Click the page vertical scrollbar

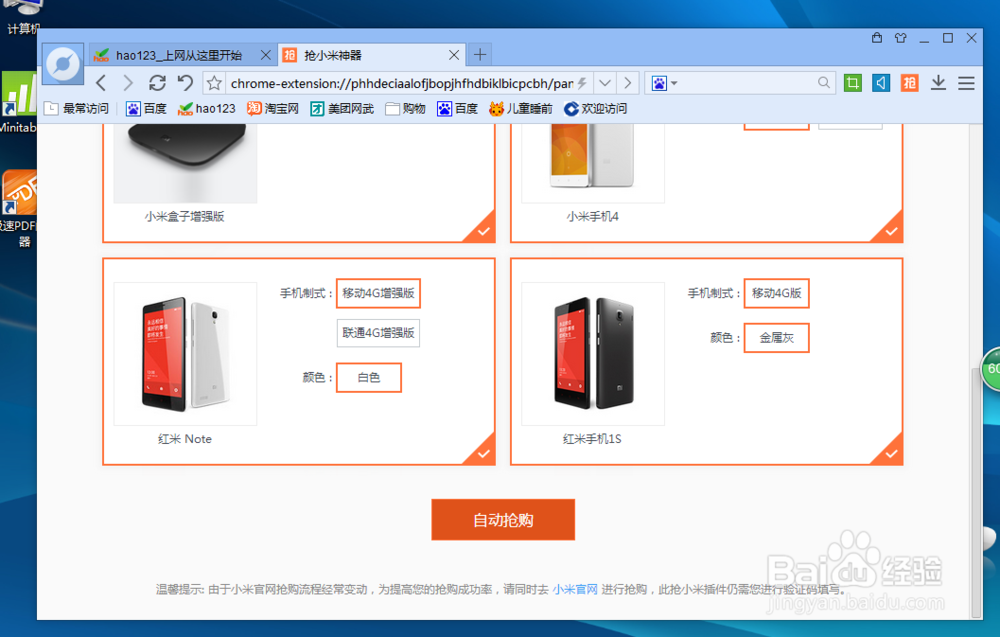point(976,491)
